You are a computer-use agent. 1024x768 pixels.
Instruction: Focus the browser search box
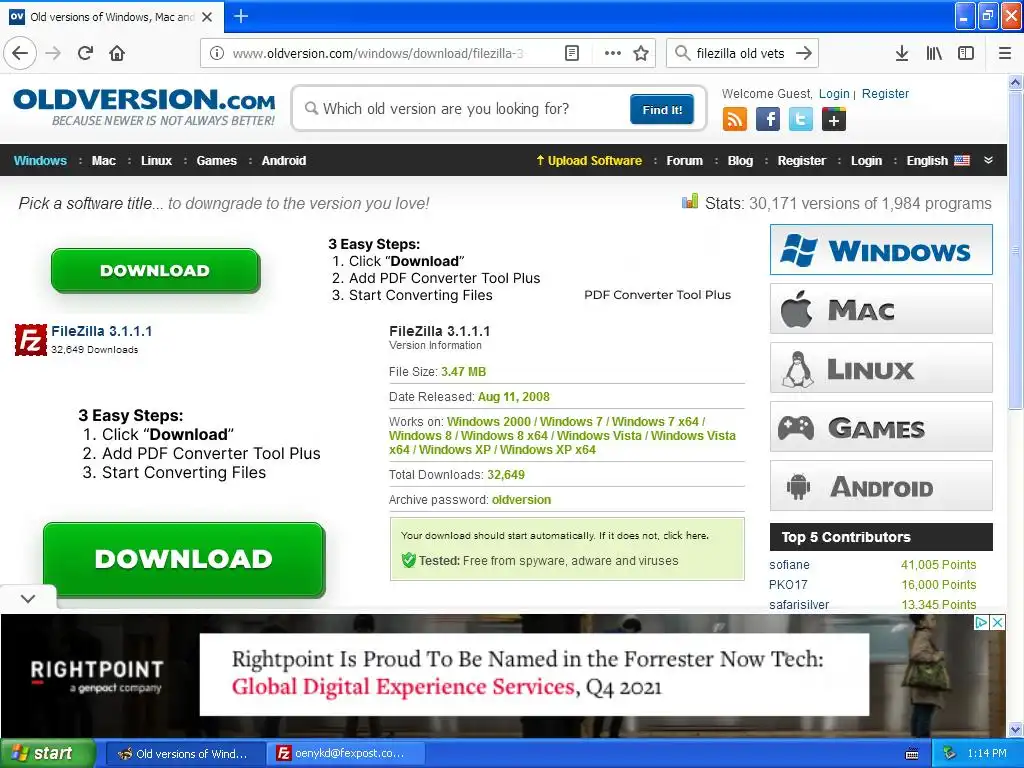point(740,54)
